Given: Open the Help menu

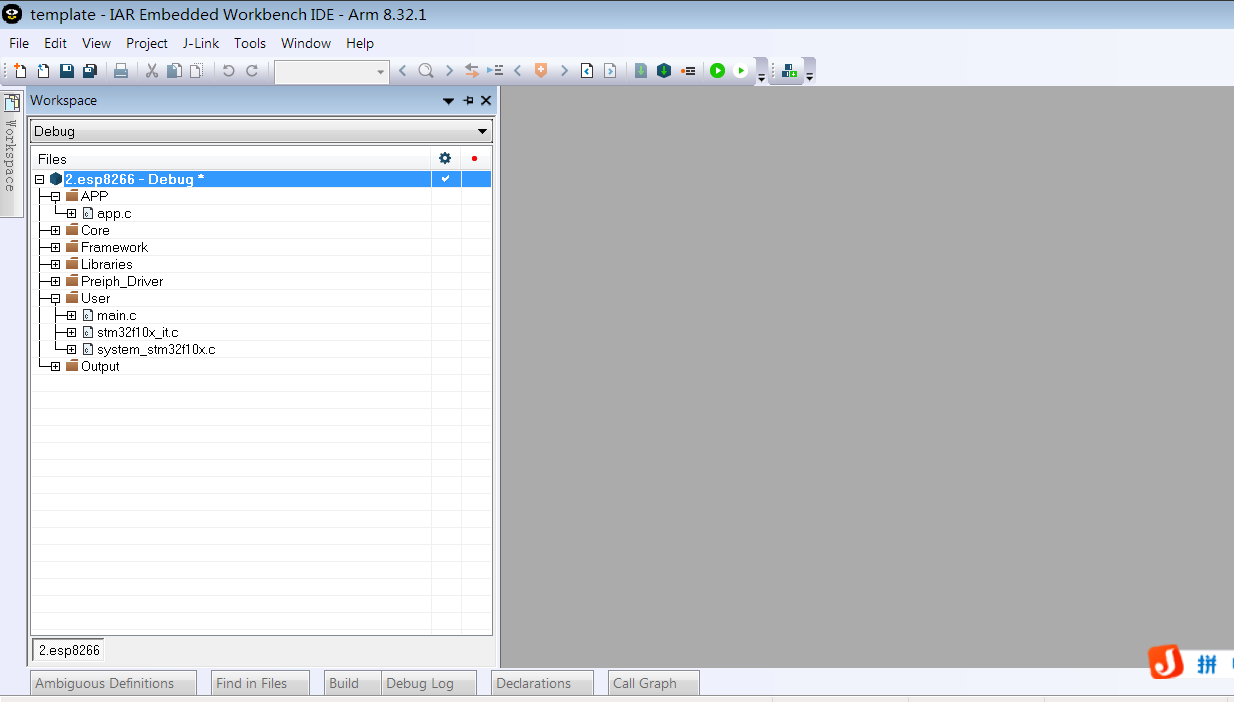Looking at the screenshot, I should click(360, 43).
